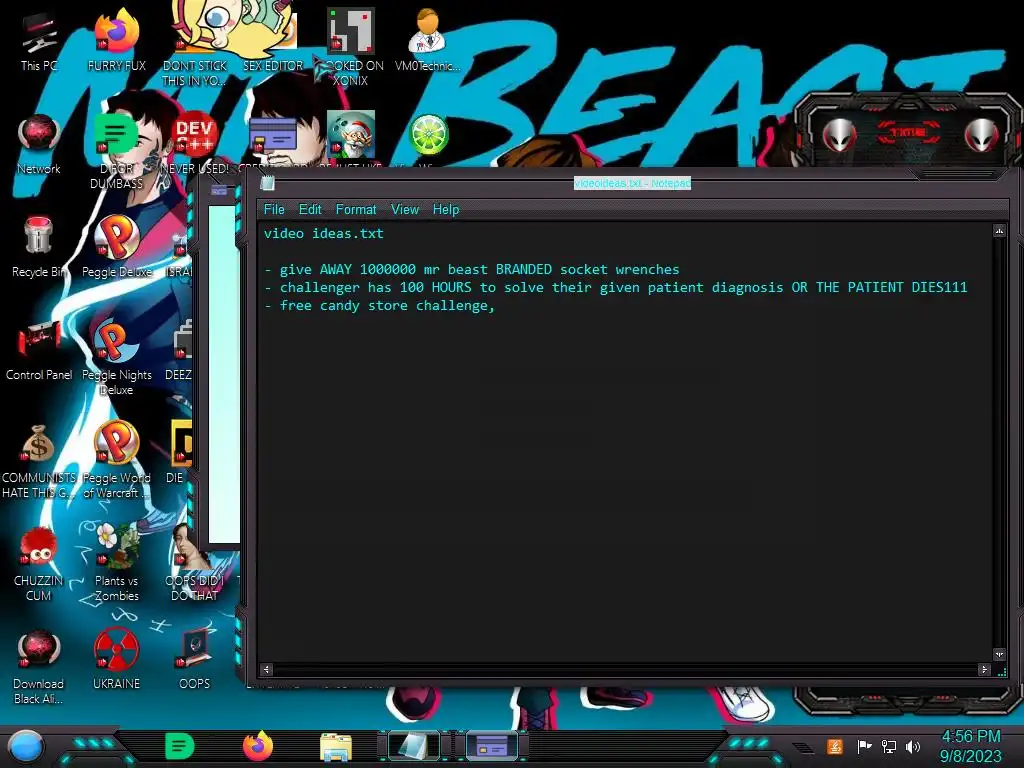Click the Notepad title bar notepad icon
The image size is (1024, 768).
point(267,184)
